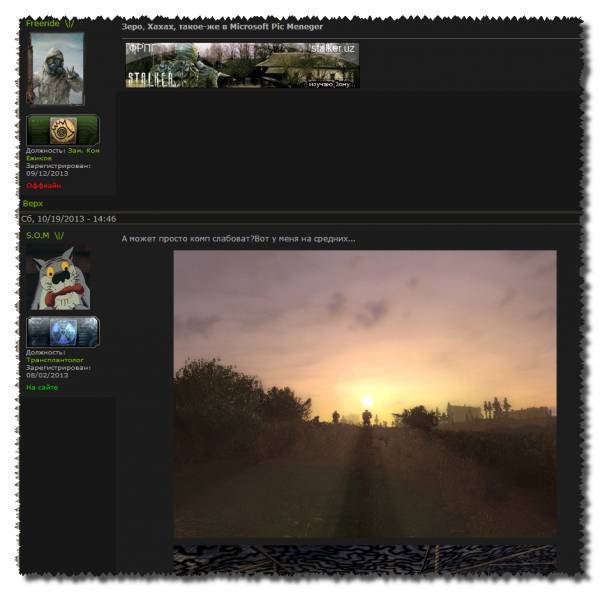
Task: Click the symbol next to Freeride's name
Action: click(71, 22)
